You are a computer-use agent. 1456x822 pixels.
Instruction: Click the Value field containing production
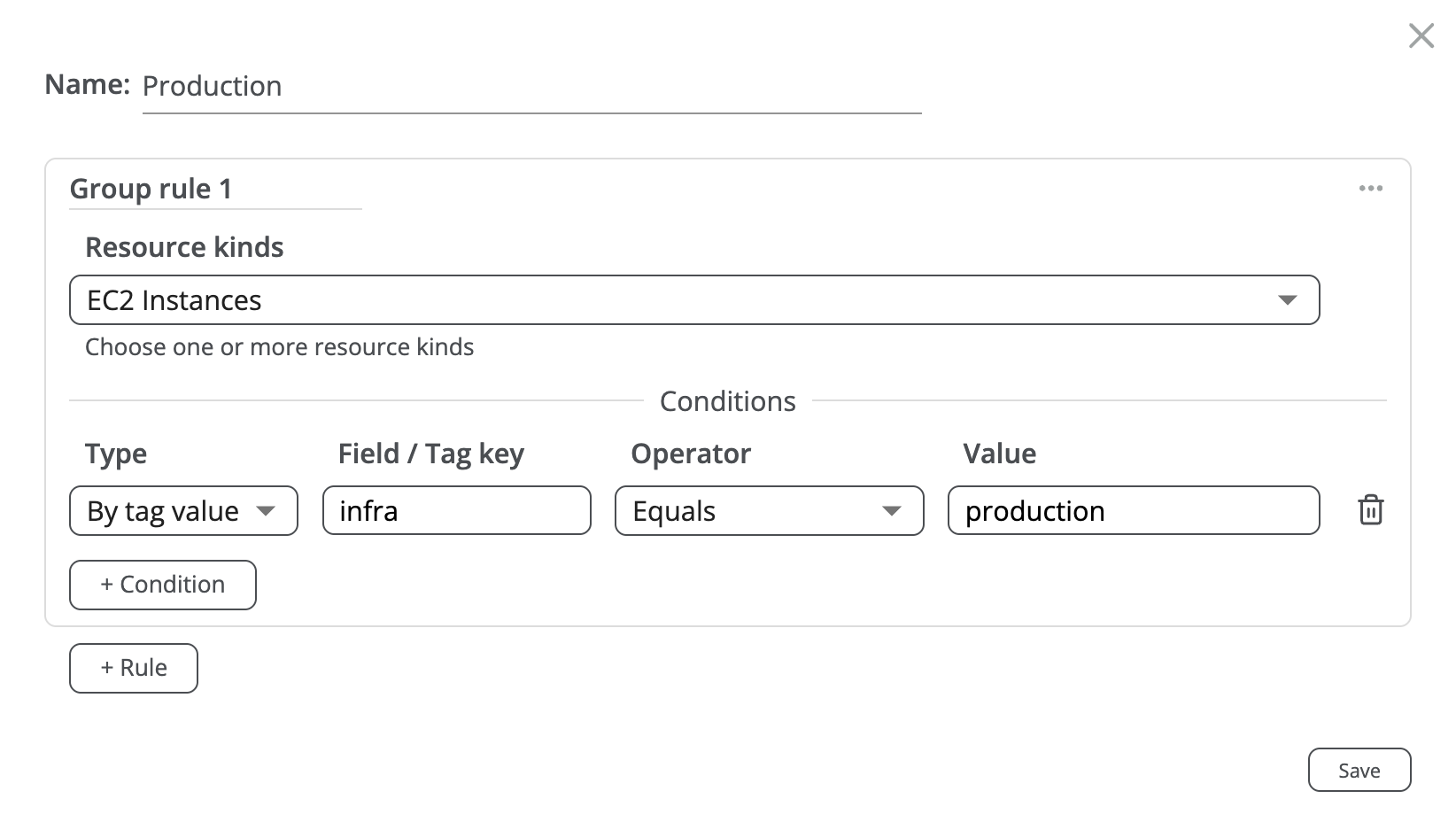click(x=1133, y=511)
